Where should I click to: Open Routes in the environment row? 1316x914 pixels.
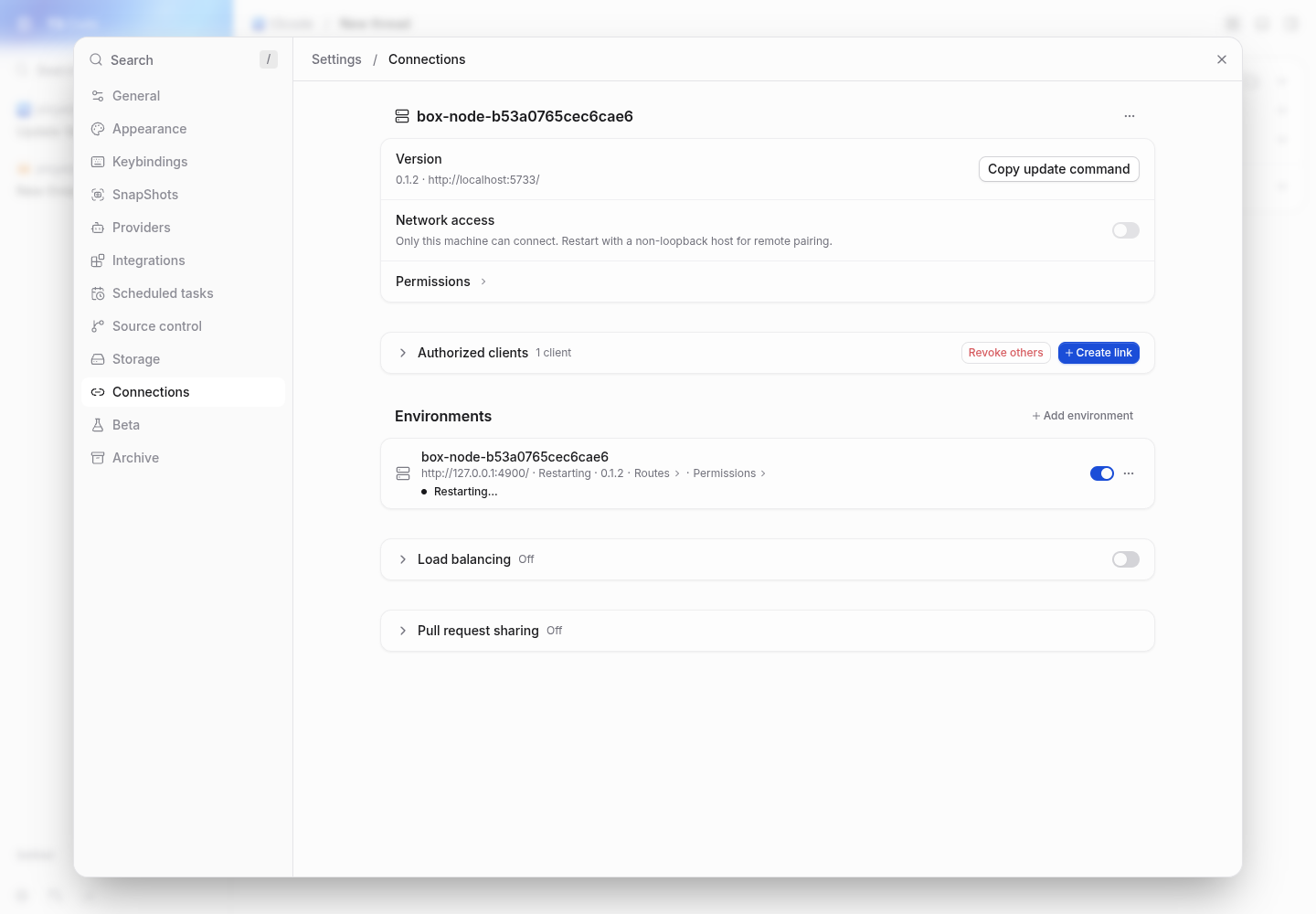click(x=657, y=473)
